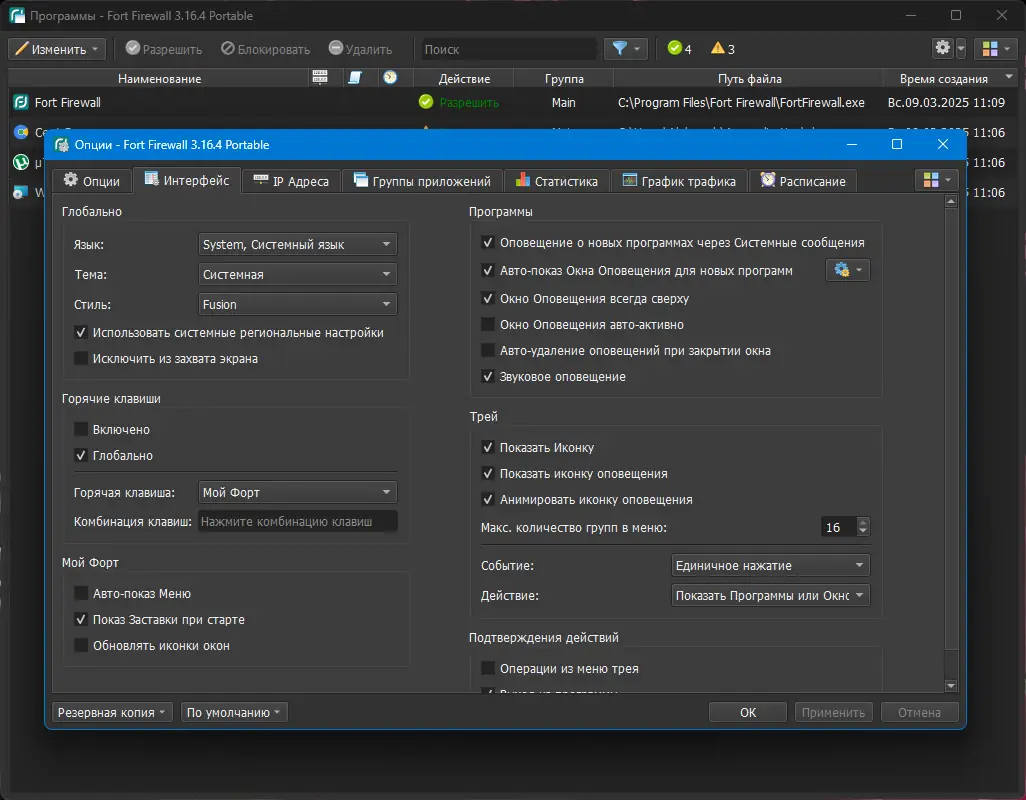The width and height of the screenshot is (1026, 800).
Task: Click the Отмена button
Action: [919, 712]
